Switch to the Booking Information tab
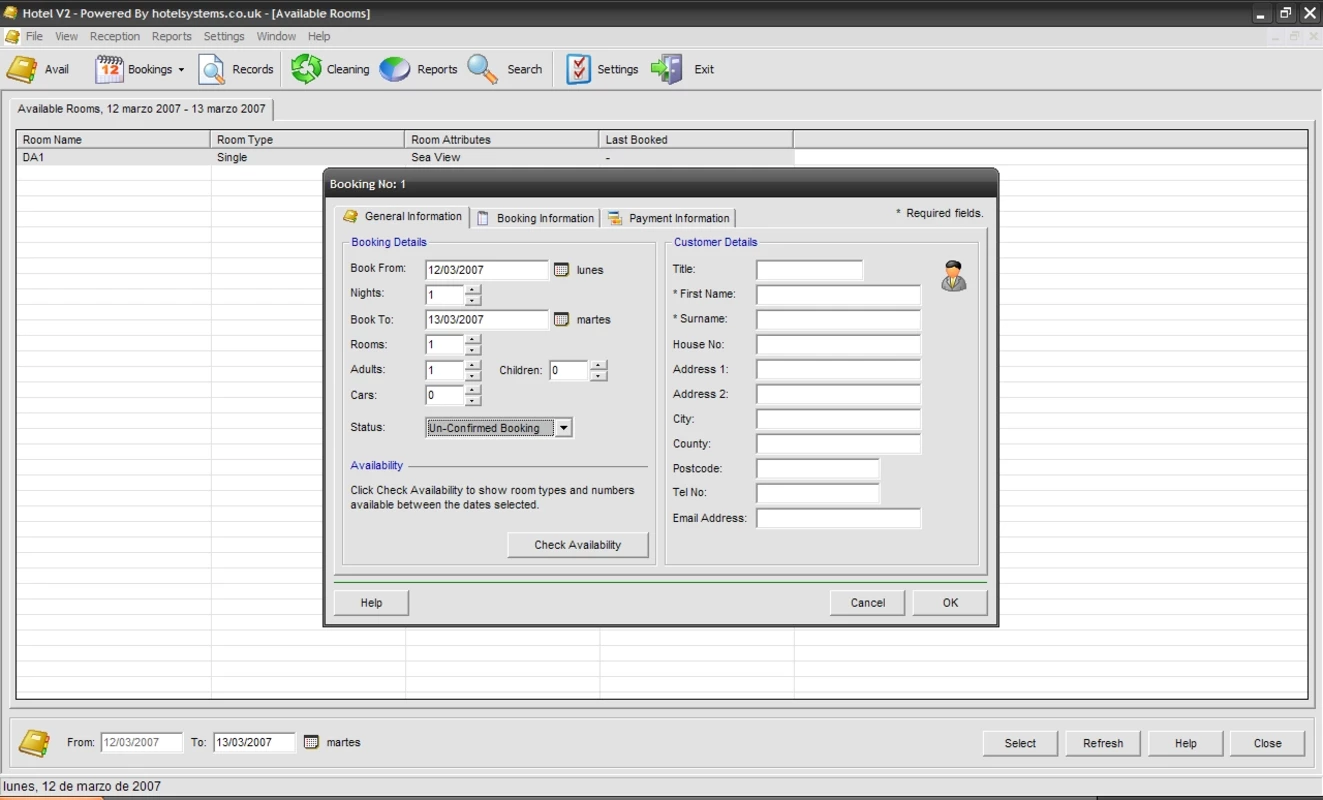The image size is (1323, 800). [536, 218]
